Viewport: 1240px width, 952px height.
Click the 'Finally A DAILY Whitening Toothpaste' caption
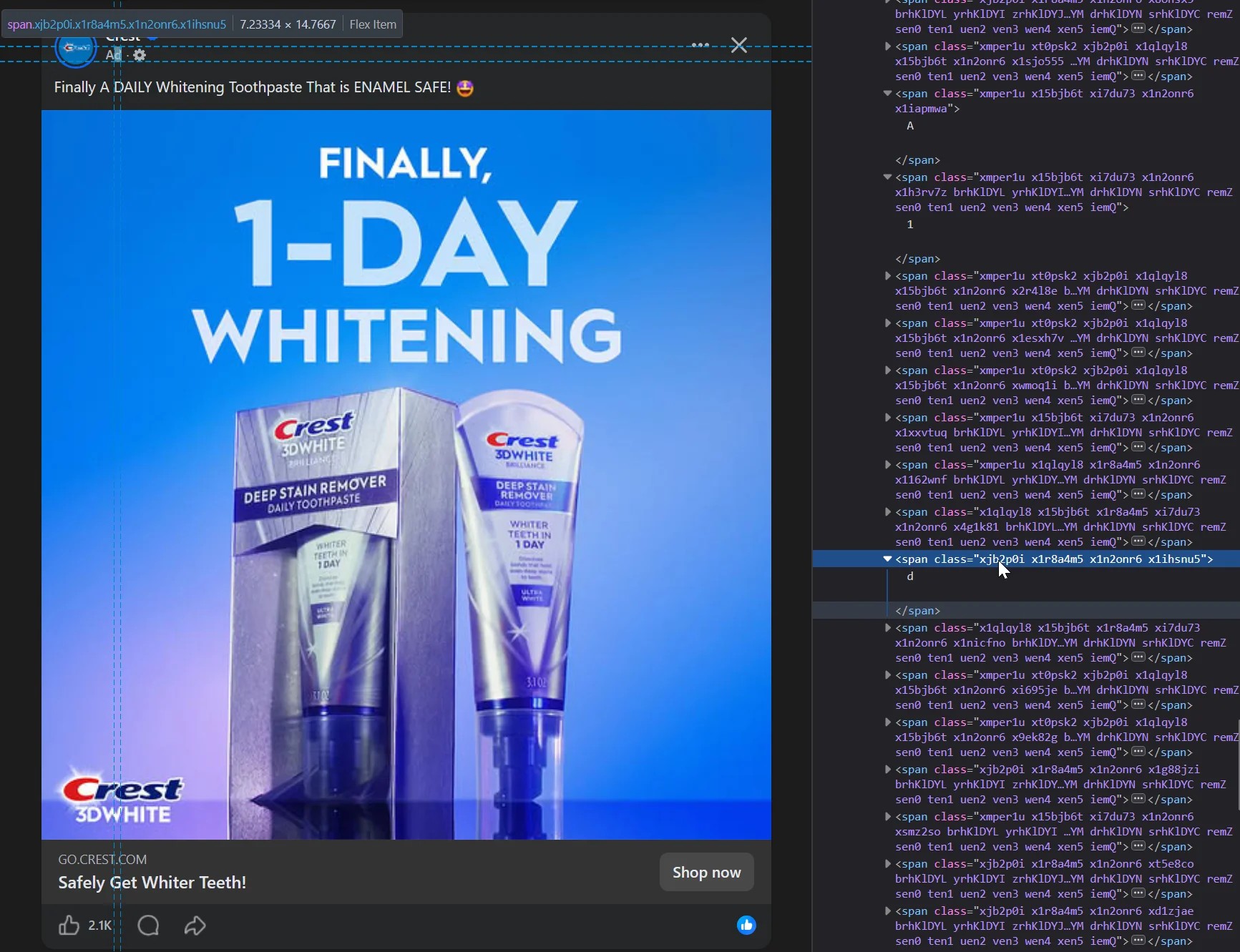click(x=264, y=87)
